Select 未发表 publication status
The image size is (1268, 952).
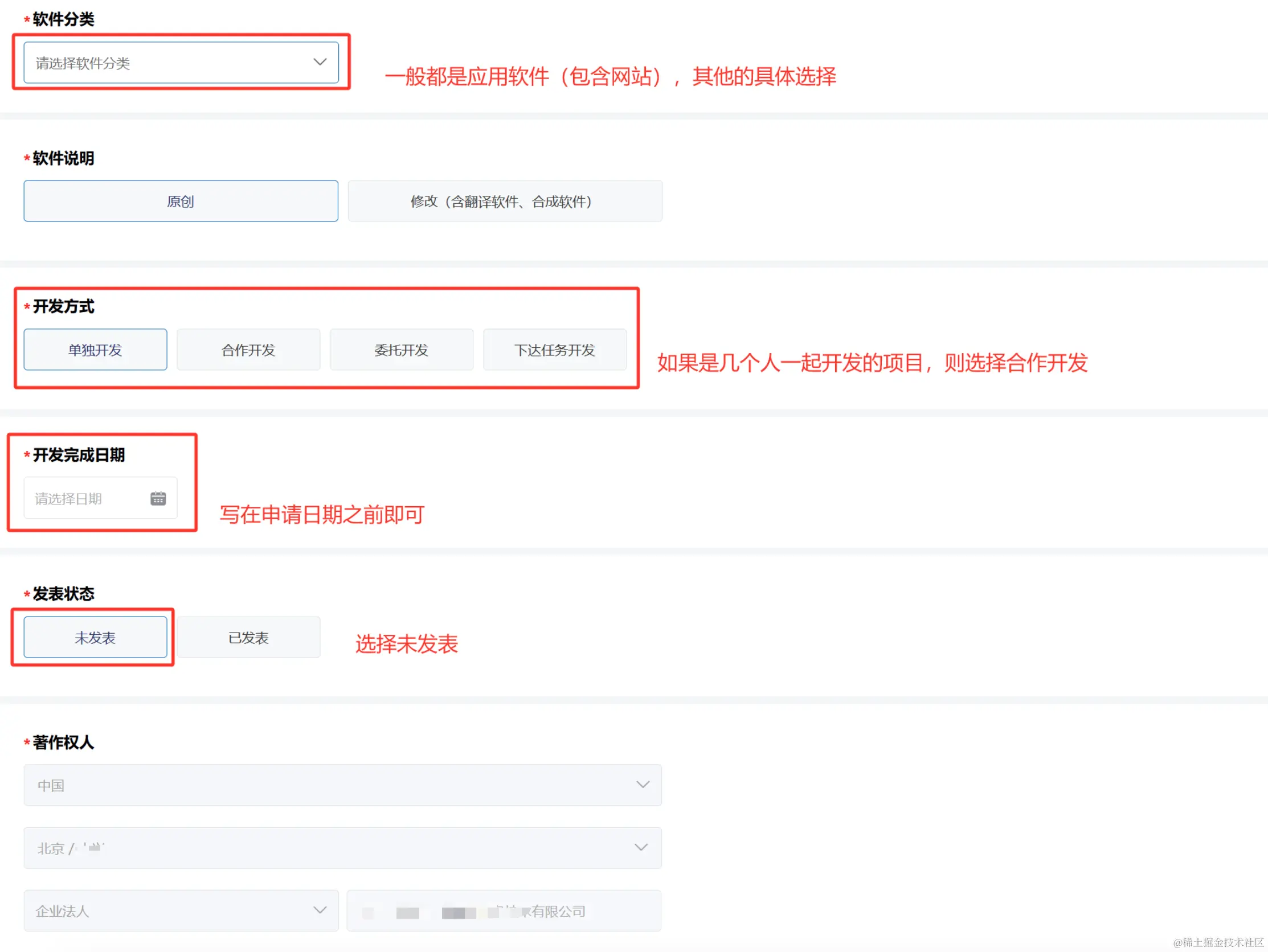95,637
